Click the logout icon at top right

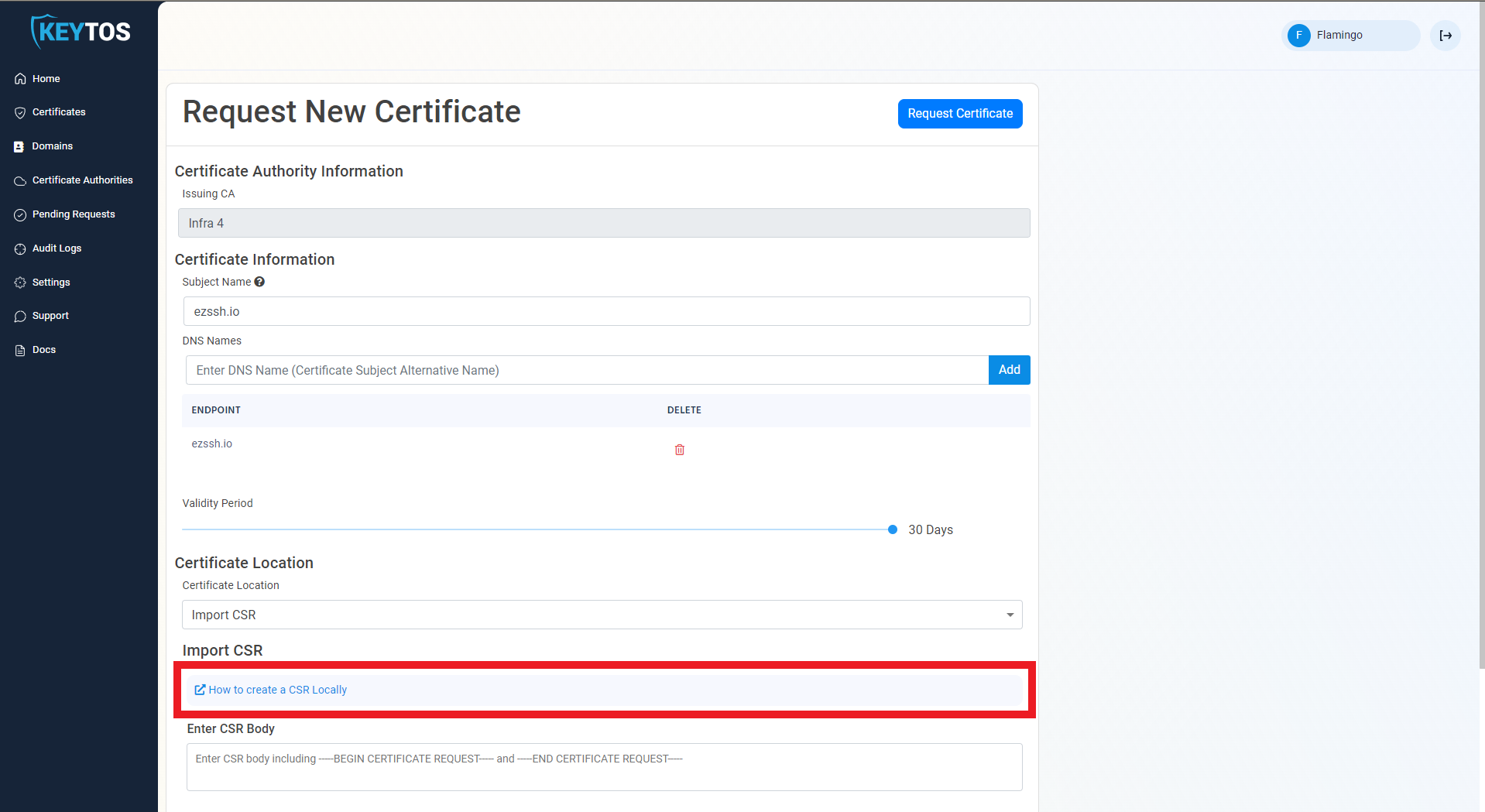point(1445,35)
